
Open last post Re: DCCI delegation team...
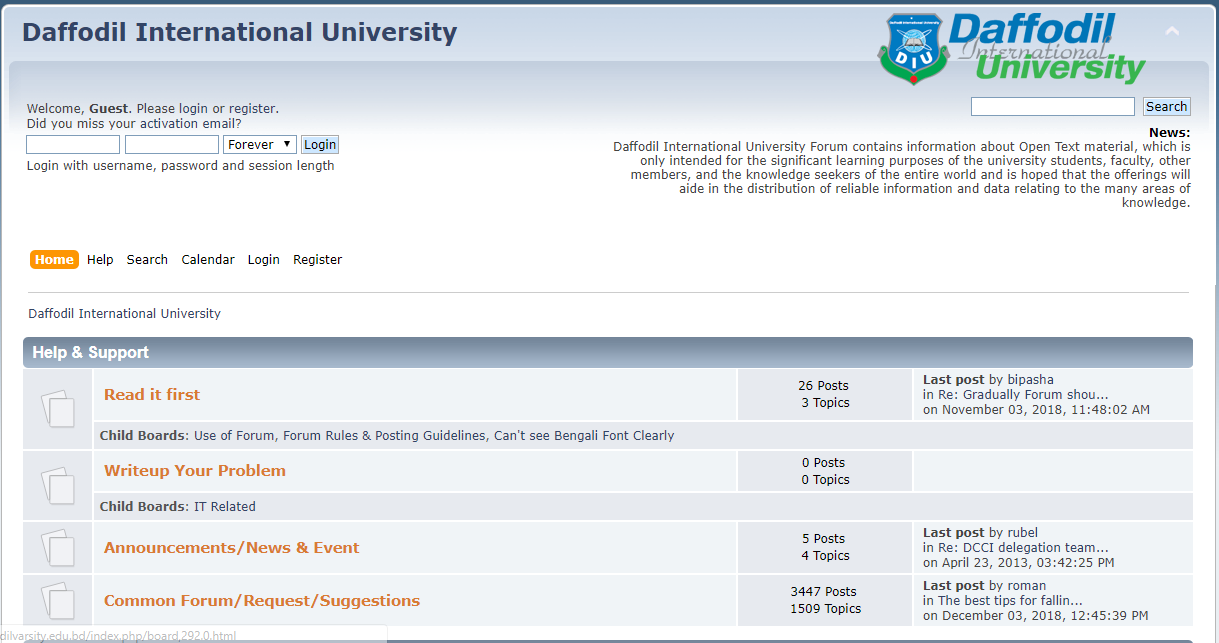1023,548
